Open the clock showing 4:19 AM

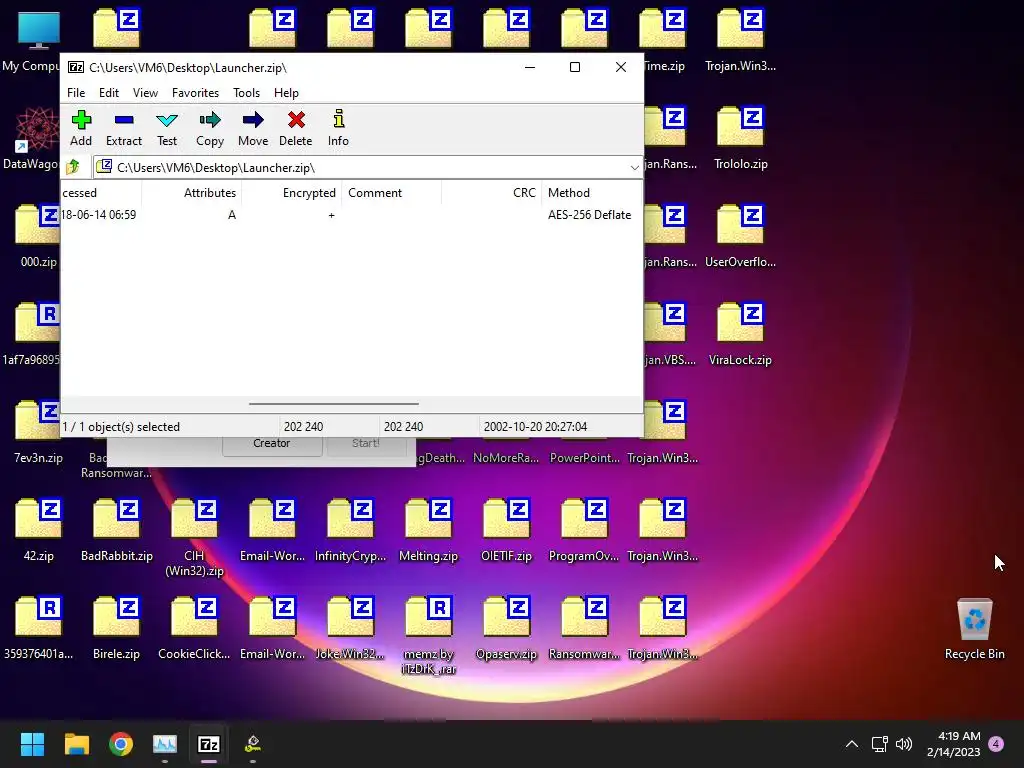953,744
